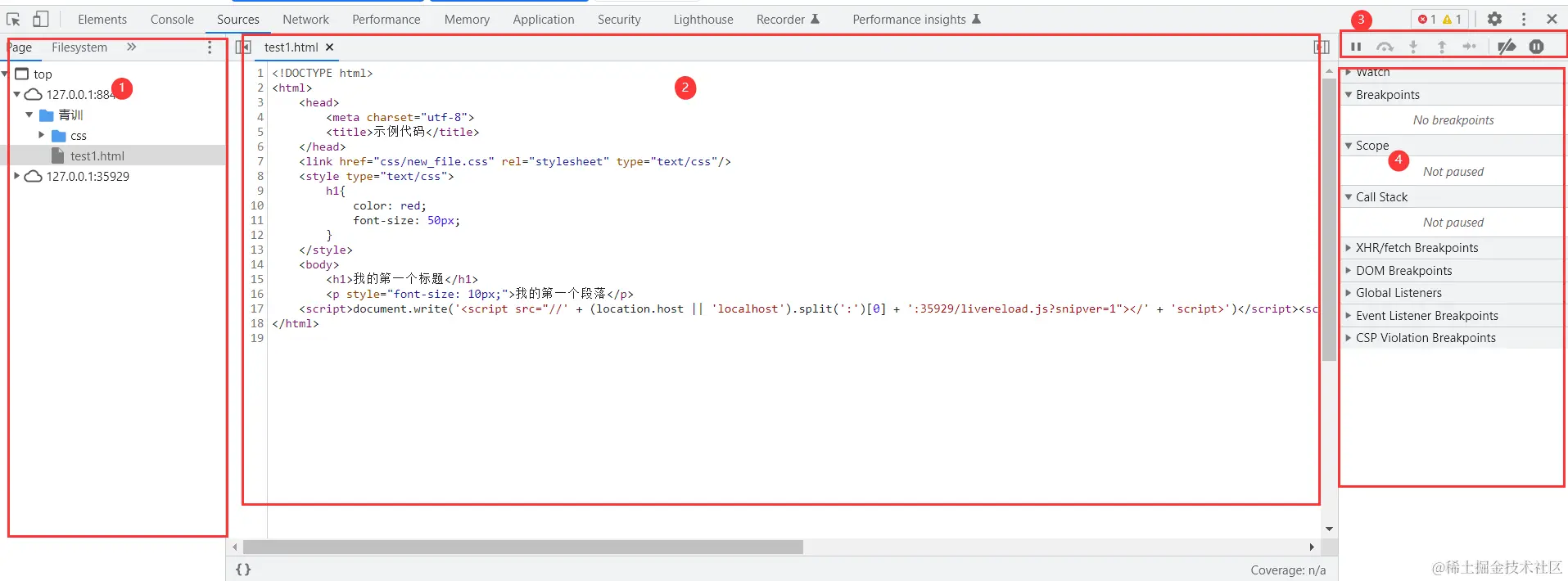Click the Step over function call icon
Viewport: 1568px width, 581px height.
(x=1385, y=47)
